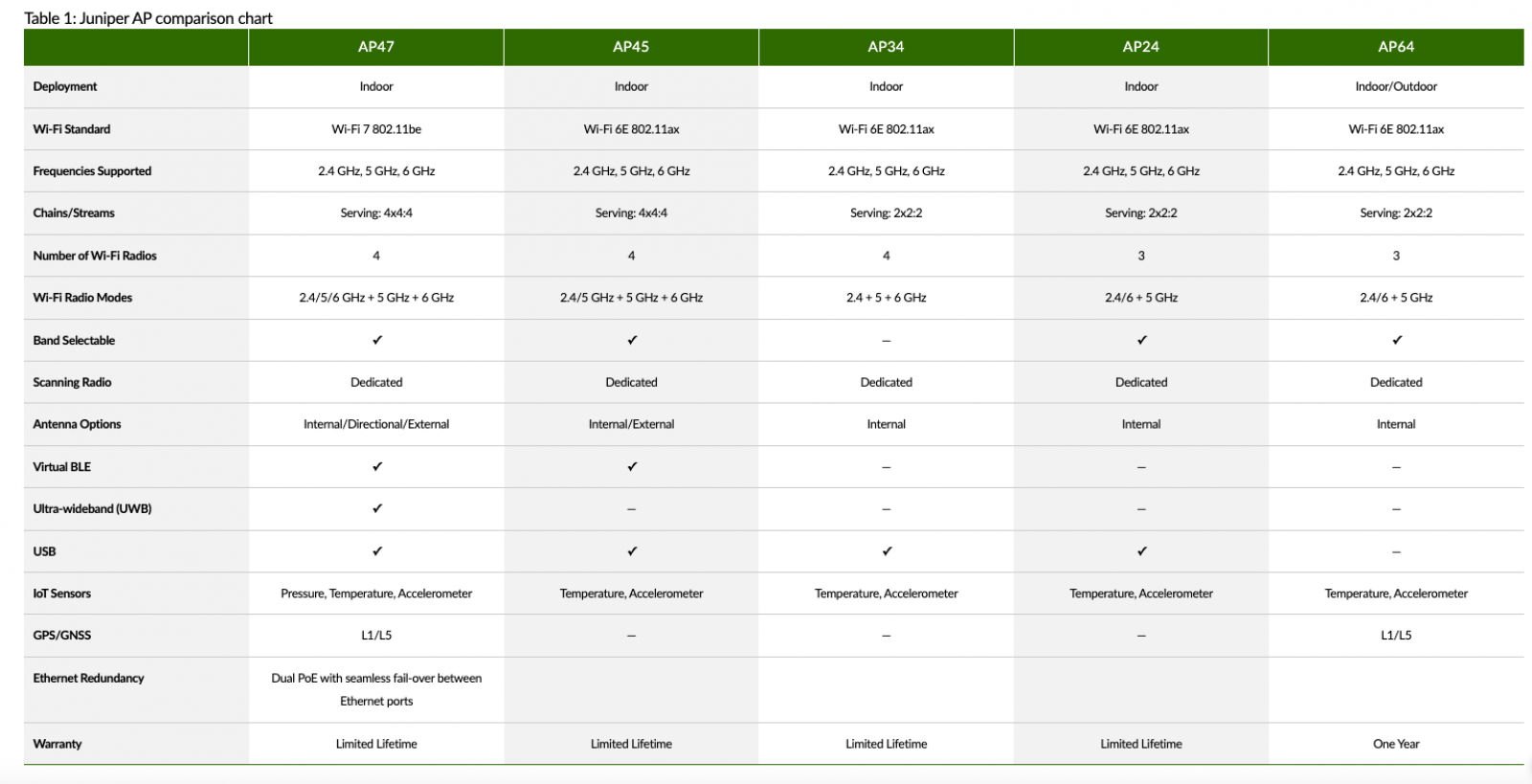Click the AP64 One Year warranty cell
This screenshot has width=1532, height=784.
click(x=1396, y=744)
